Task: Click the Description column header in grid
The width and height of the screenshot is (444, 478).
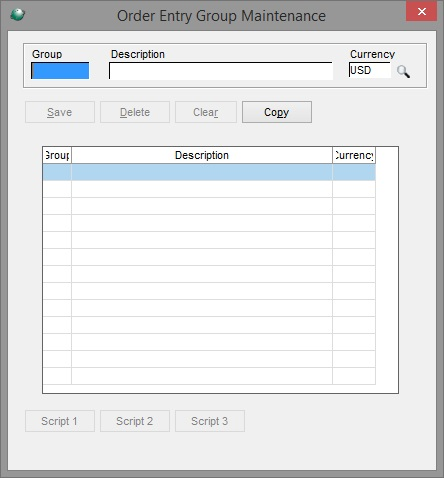Action: tap(202, 155)
